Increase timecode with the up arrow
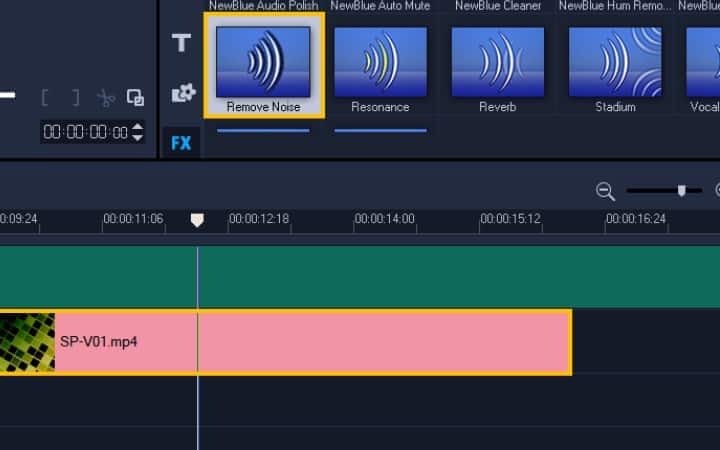The width and height of the screenshot is (720, 450). click(x=138, y=126)
